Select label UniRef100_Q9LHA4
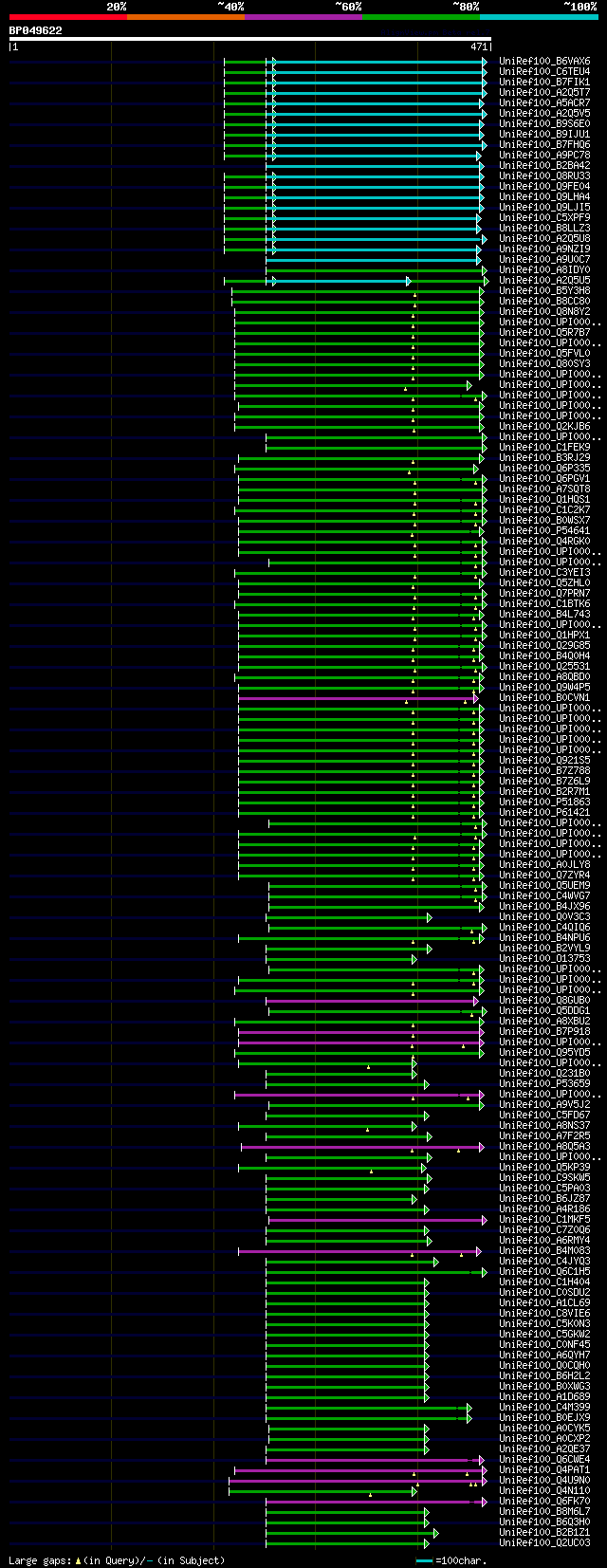 (x=544, y=196)
